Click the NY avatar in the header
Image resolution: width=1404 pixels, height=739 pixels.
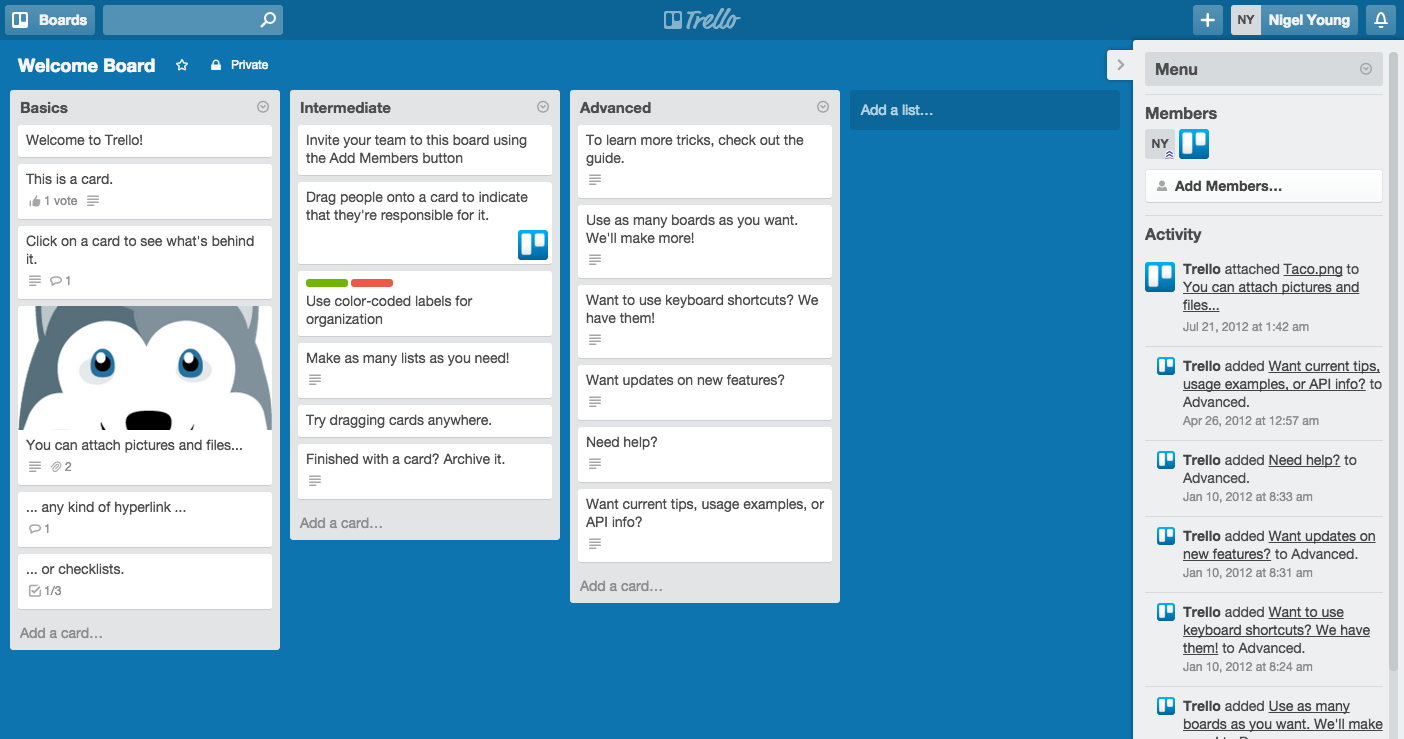point(1246,20)
